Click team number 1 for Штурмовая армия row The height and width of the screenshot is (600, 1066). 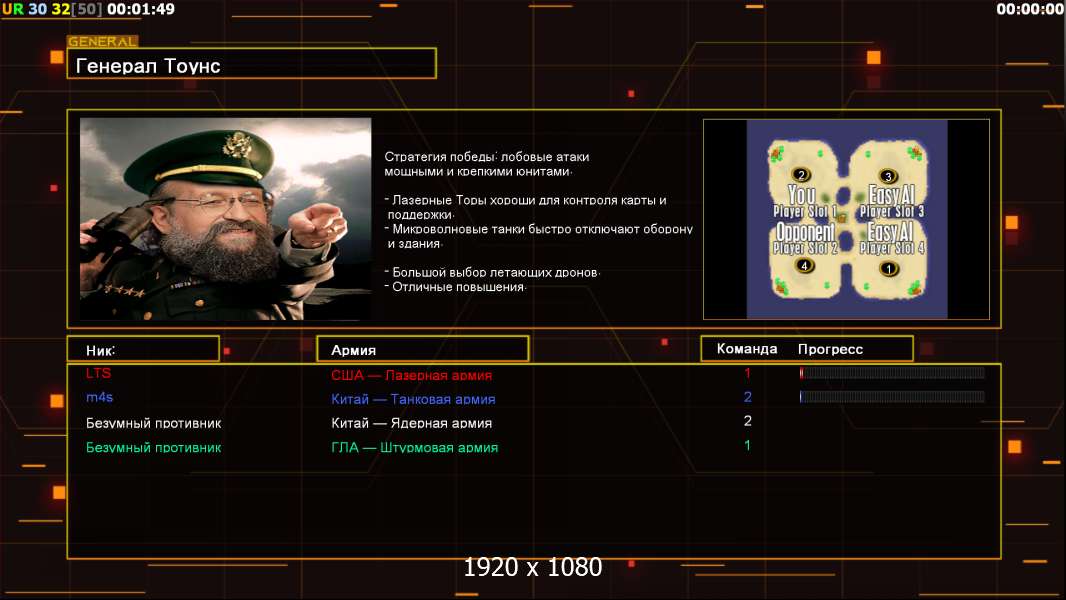click(x=747, y=445)
